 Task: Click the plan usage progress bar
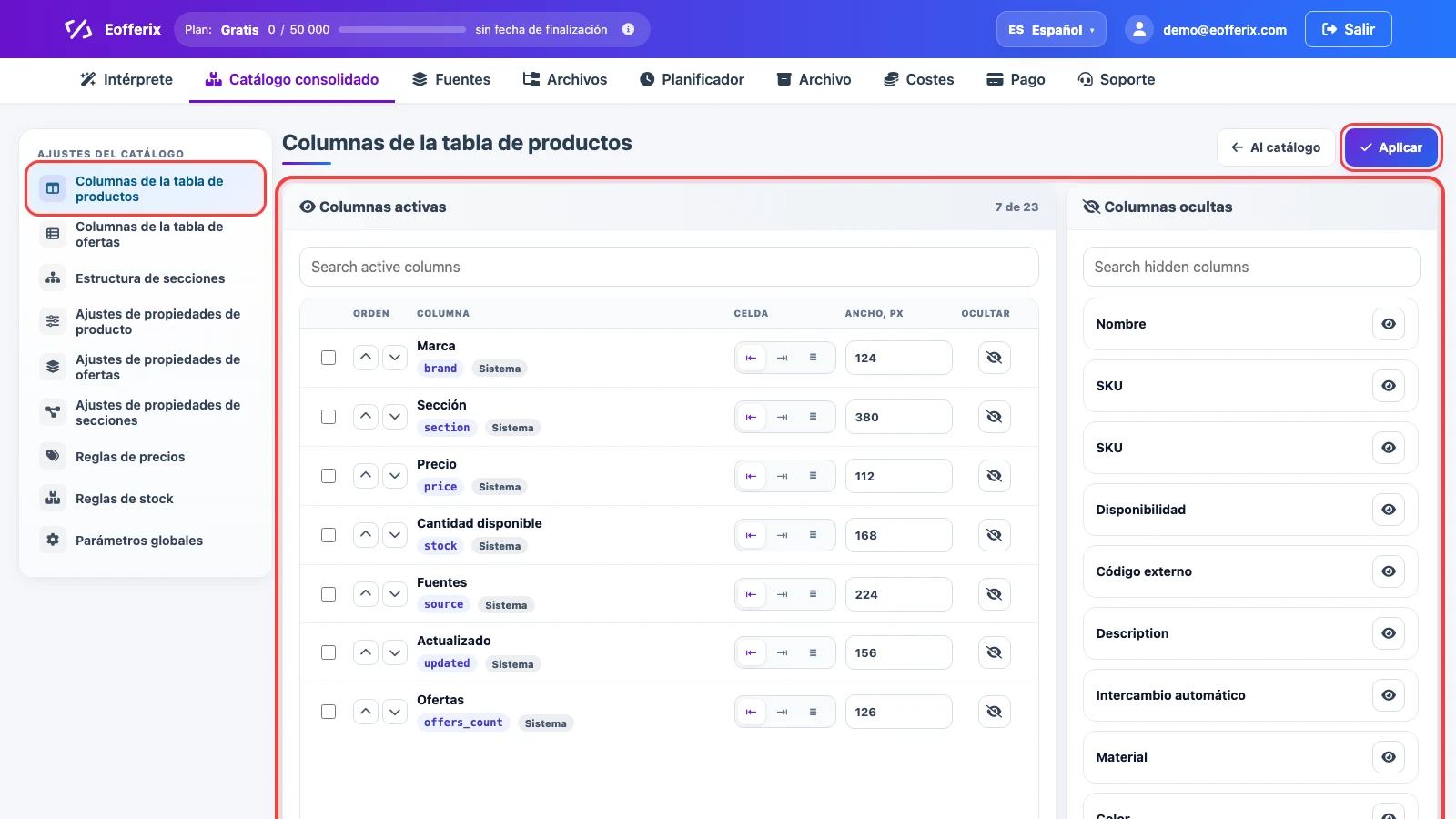402,29
